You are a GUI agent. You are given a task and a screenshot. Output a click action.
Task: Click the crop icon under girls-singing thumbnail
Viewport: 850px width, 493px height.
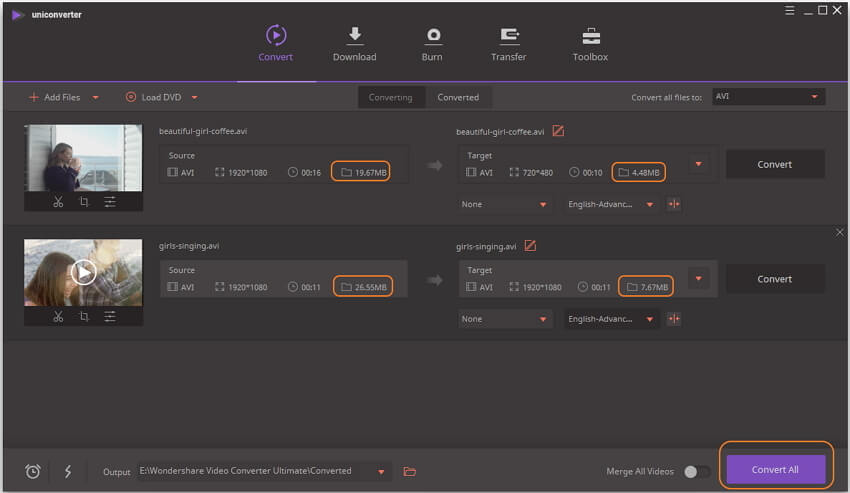pos(84,317)
